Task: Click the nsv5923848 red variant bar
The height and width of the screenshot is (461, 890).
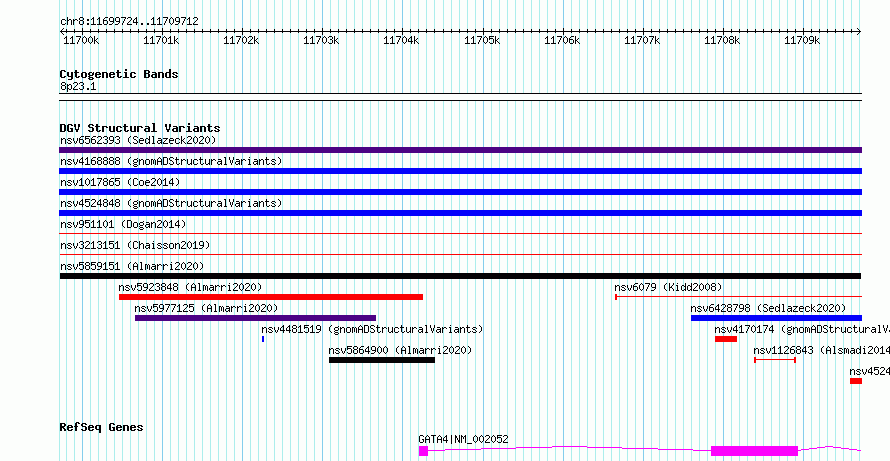Action: (x=271, y=297)
